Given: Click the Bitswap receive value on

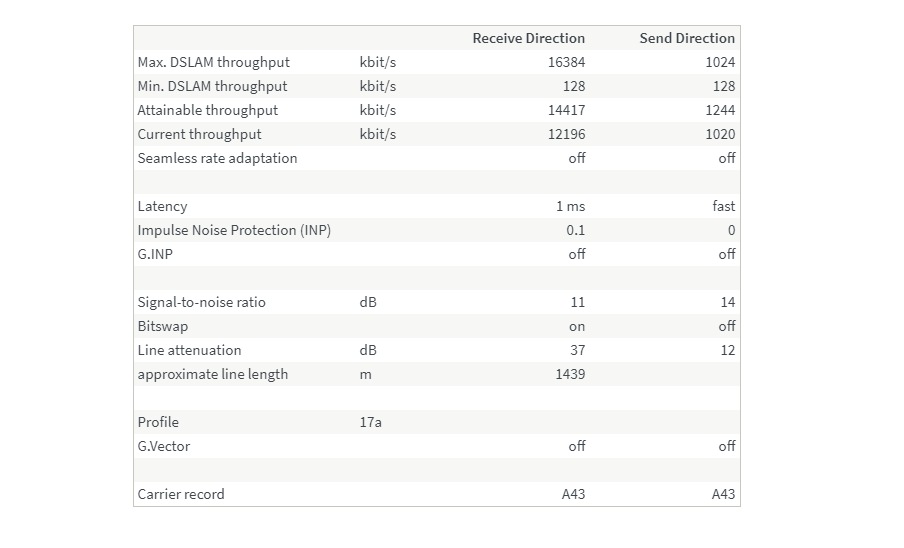Looking at the screenshot, I should (x=577, y=327).
